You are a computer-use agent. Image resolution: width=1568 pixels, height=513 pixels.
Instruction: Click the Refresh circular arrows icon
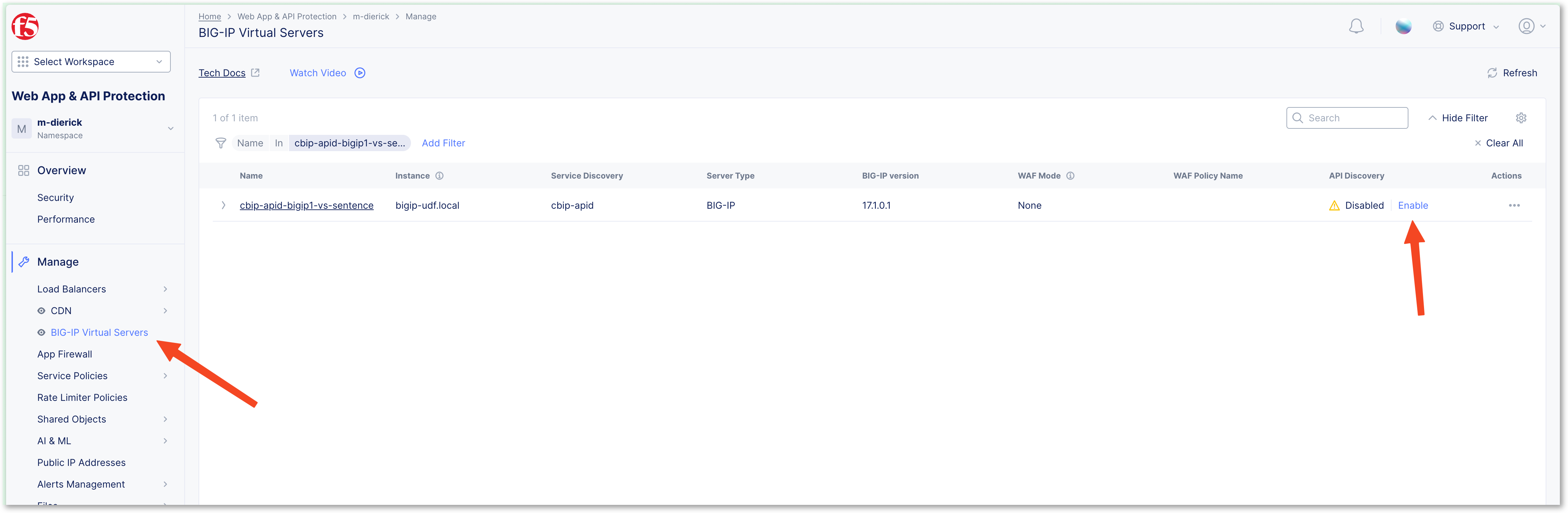pos(1492,73)
